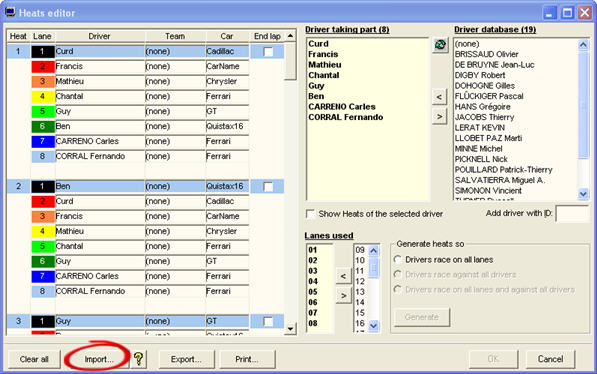Select Chantal in Driver taking part list
The width and height of the screenshot is (597, 374).
click(324, 75)
